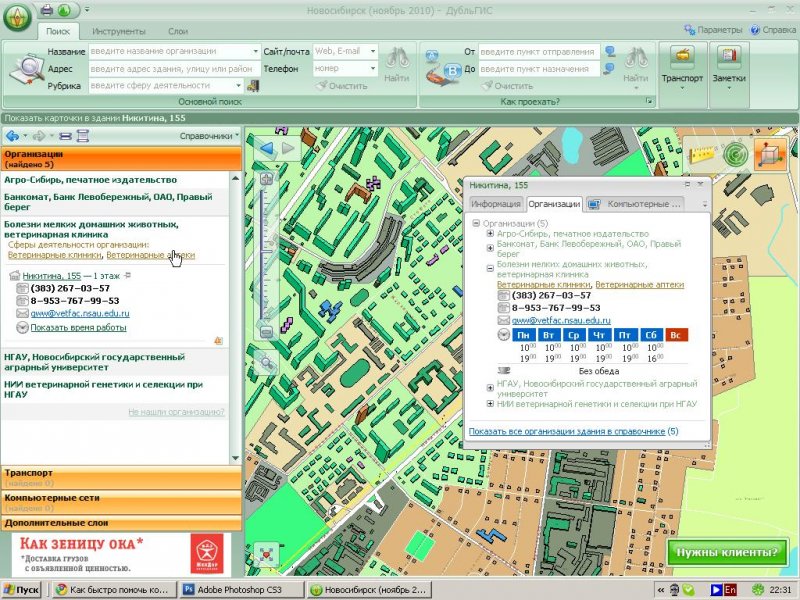Click Никитина, 155 address link in card

(x=52, y=276)
